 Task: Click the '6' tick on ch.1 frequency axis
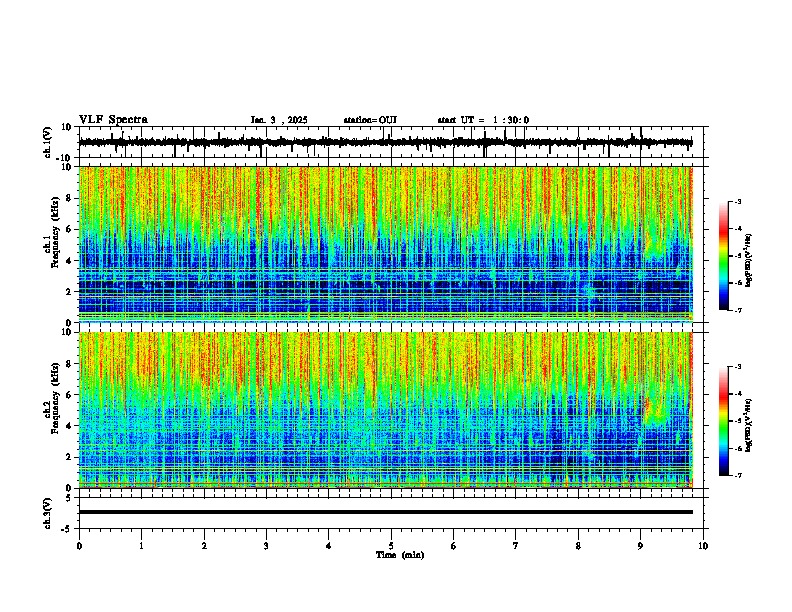(69, 229)
